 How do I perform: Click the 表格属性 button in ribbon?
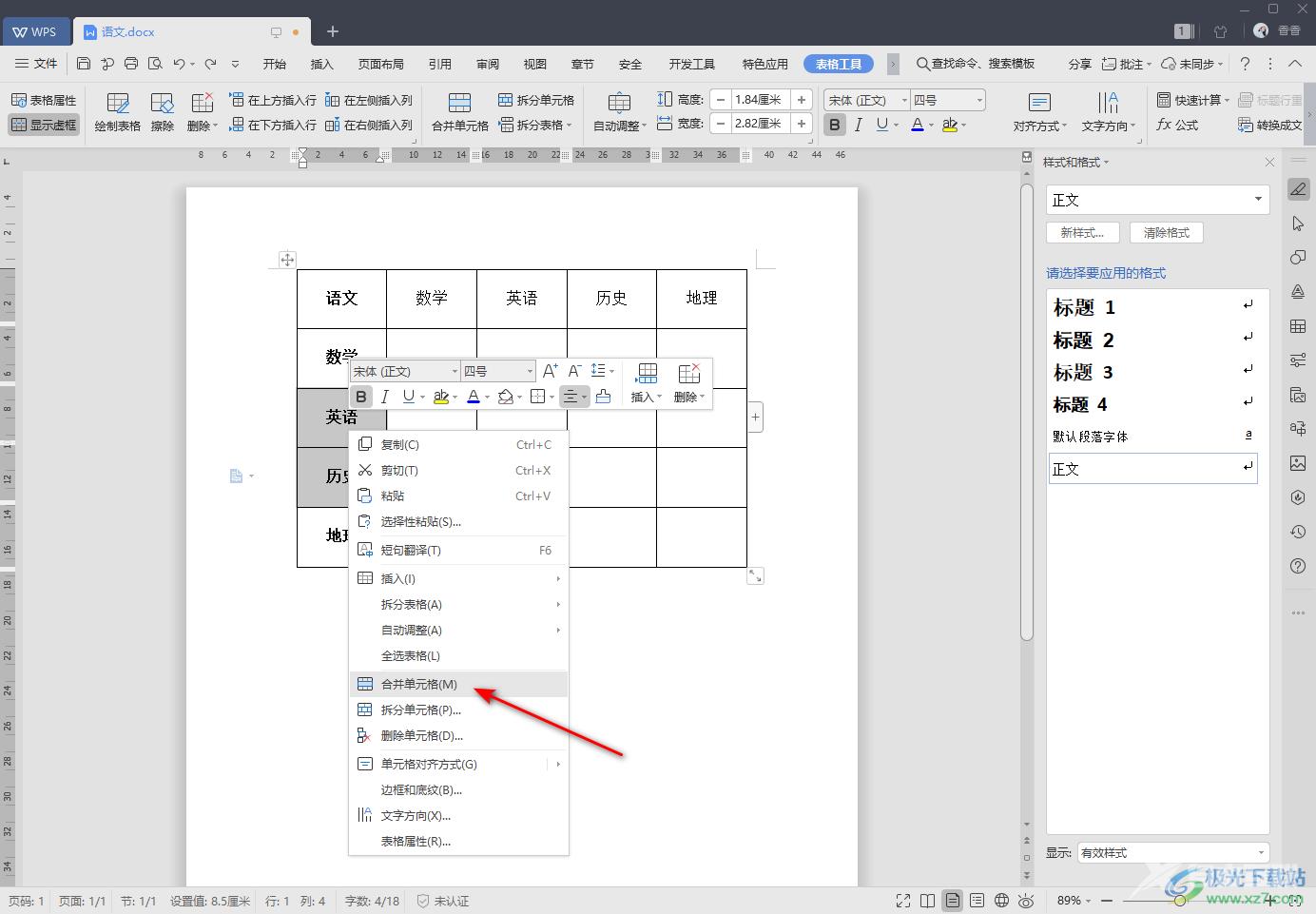(x=44, y=100)
